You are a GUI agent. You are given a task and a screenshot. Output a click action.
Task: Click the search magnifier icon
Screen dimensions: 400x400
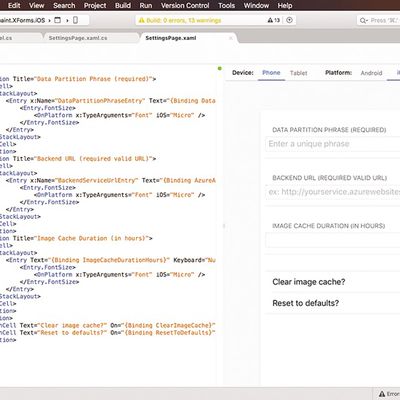click(363, 21)
